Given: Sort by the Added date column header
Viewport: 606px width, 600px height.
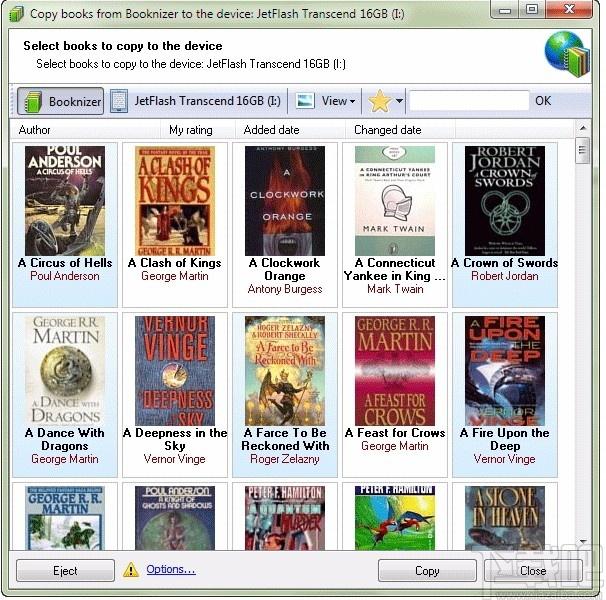Looking at the screenshot, I should coord(289,130).
